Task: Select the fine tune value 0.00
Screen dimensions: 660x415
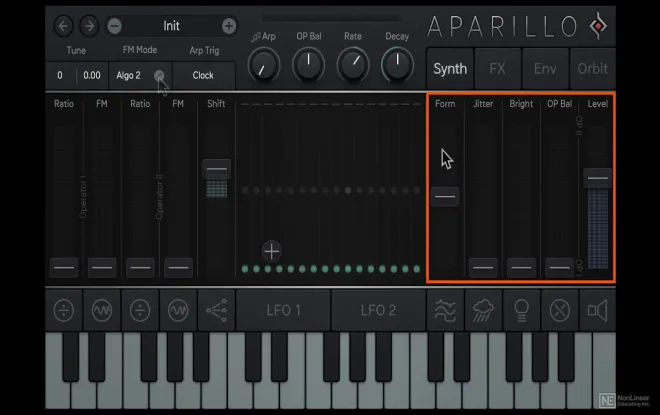Action: [92, 75]
